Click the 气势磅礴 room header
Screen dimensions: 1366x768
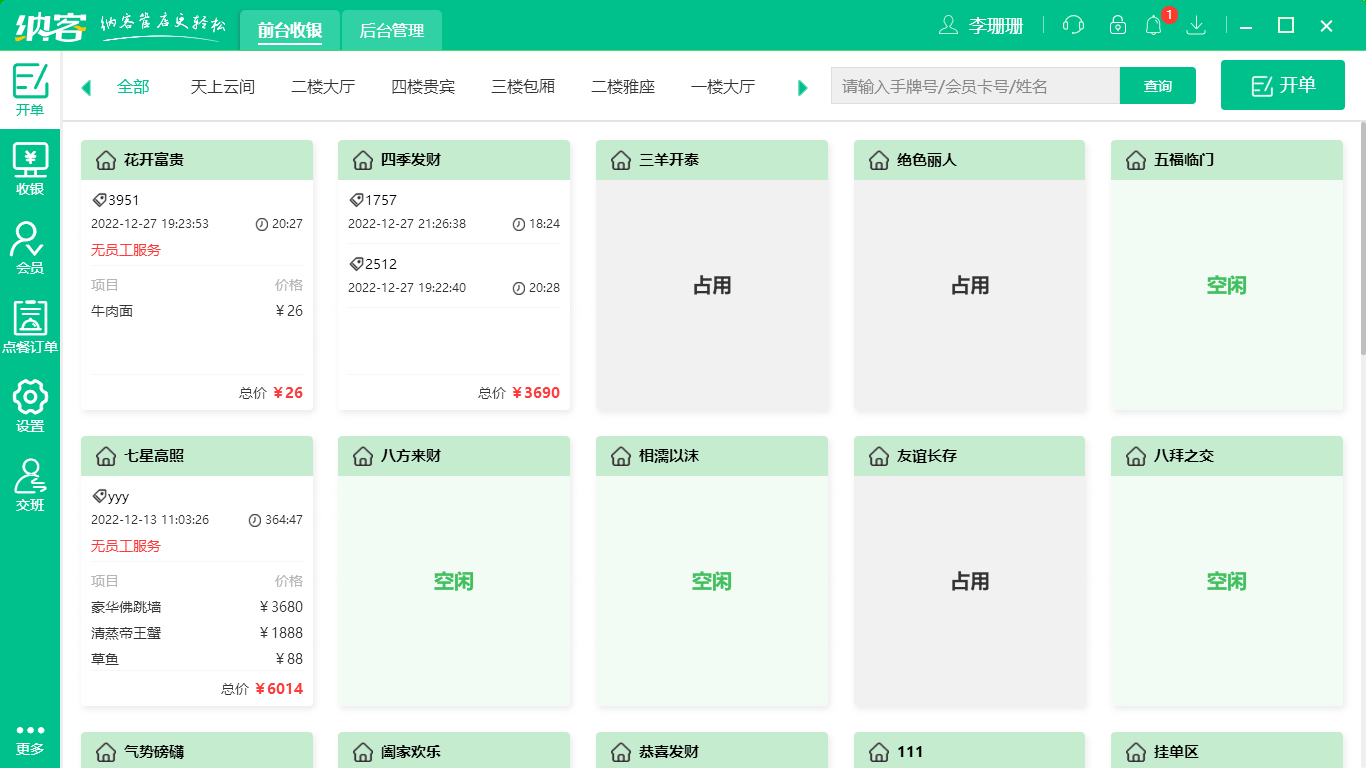click(x=197, y=750)
